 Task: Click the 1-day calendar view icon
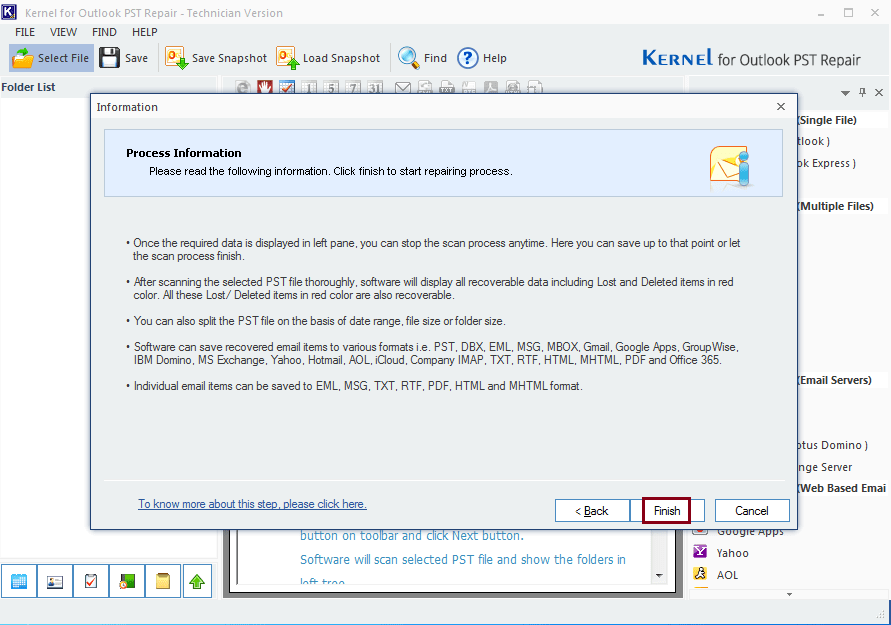click(309, 88)
